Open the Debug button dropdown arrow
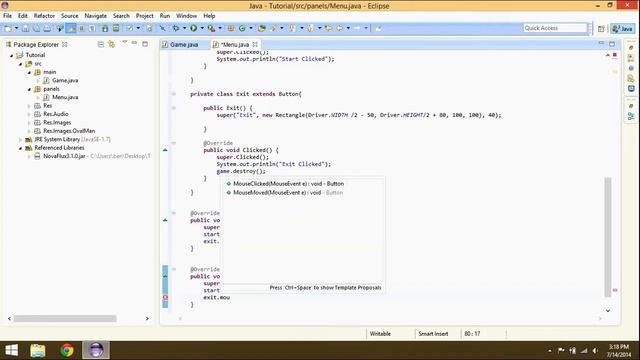This screenshot has height=360, width=640. pyautogui.click(x=184, y=28)
